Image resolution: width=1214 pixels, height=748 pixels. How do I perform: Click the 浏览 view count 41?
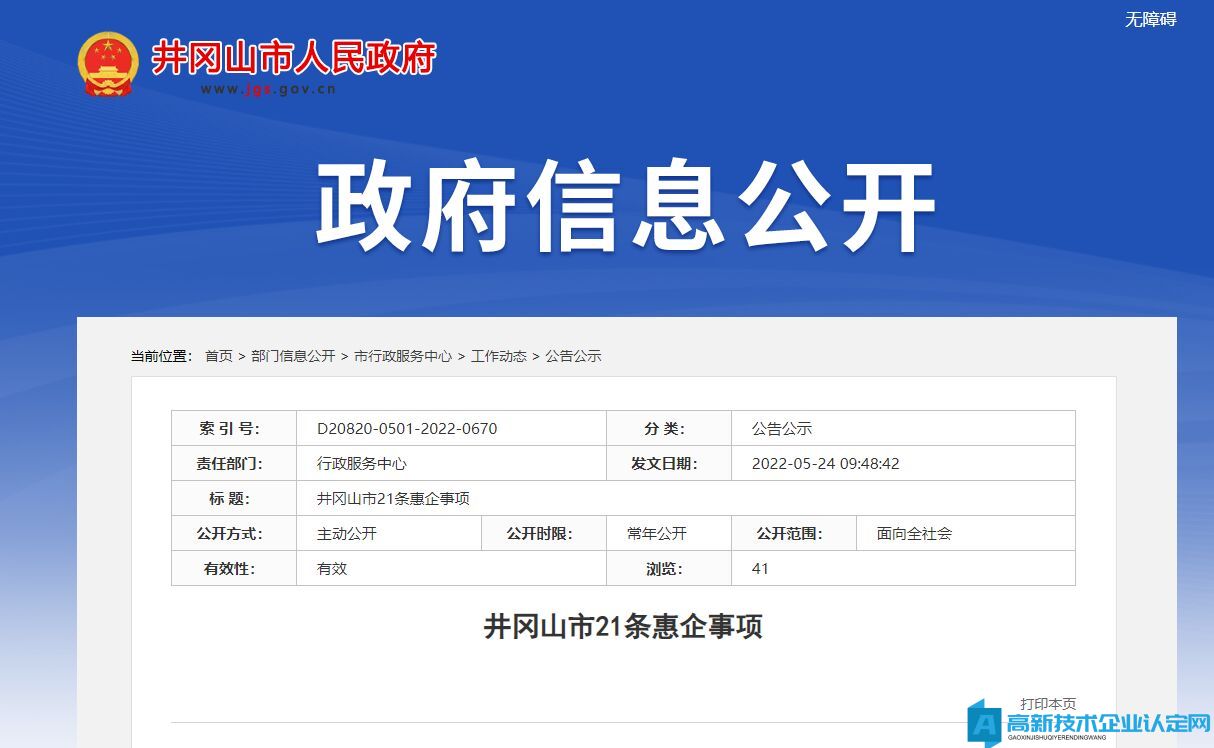(x=760, y=569)
